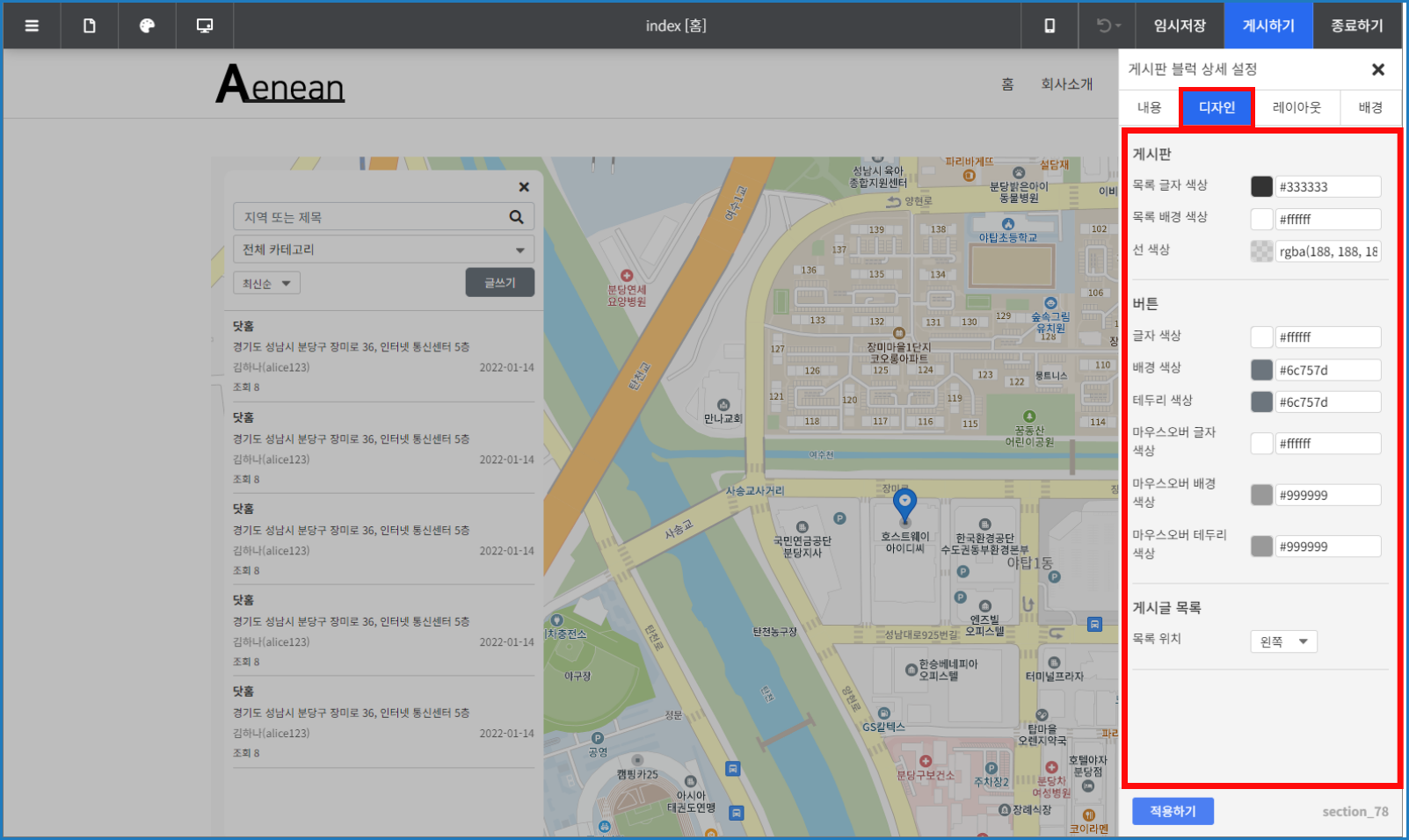Expand the 전체 카테고리 dropdown

click(x=383, y=250)
